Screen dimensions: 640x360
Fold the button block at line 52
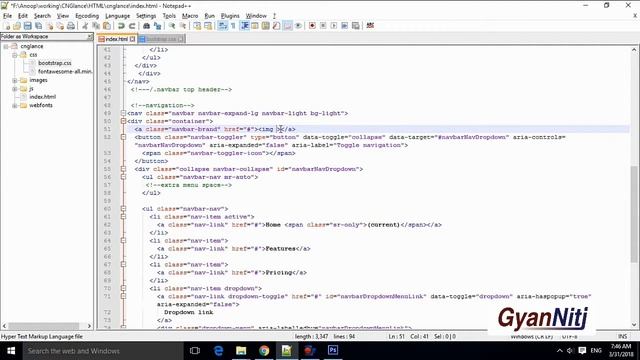tap(123, 137)
